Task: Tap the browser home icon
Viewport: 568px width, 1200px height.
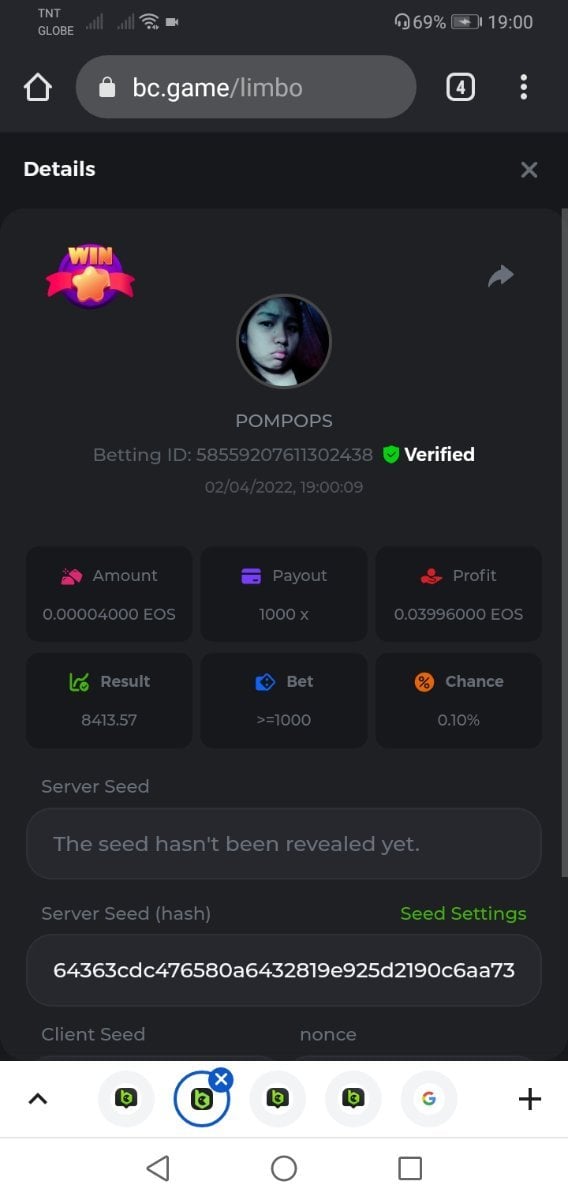Action: (37, 88)
